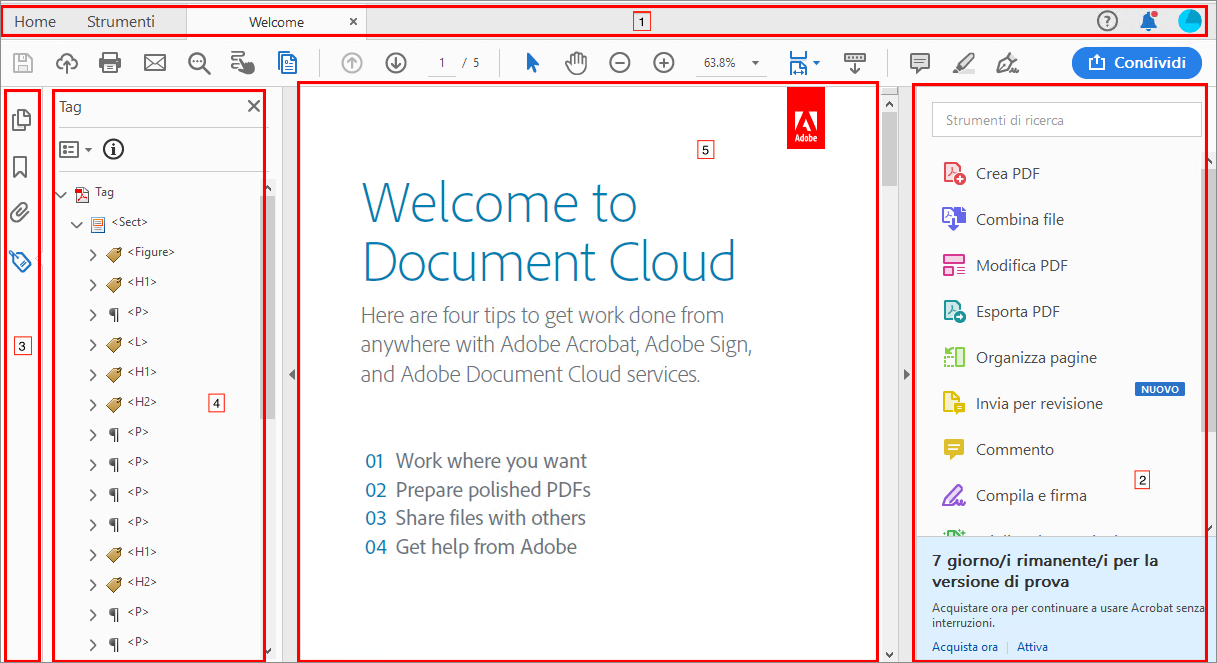Toggle the Tags panel icon
1217x663 pixels.
20,261
